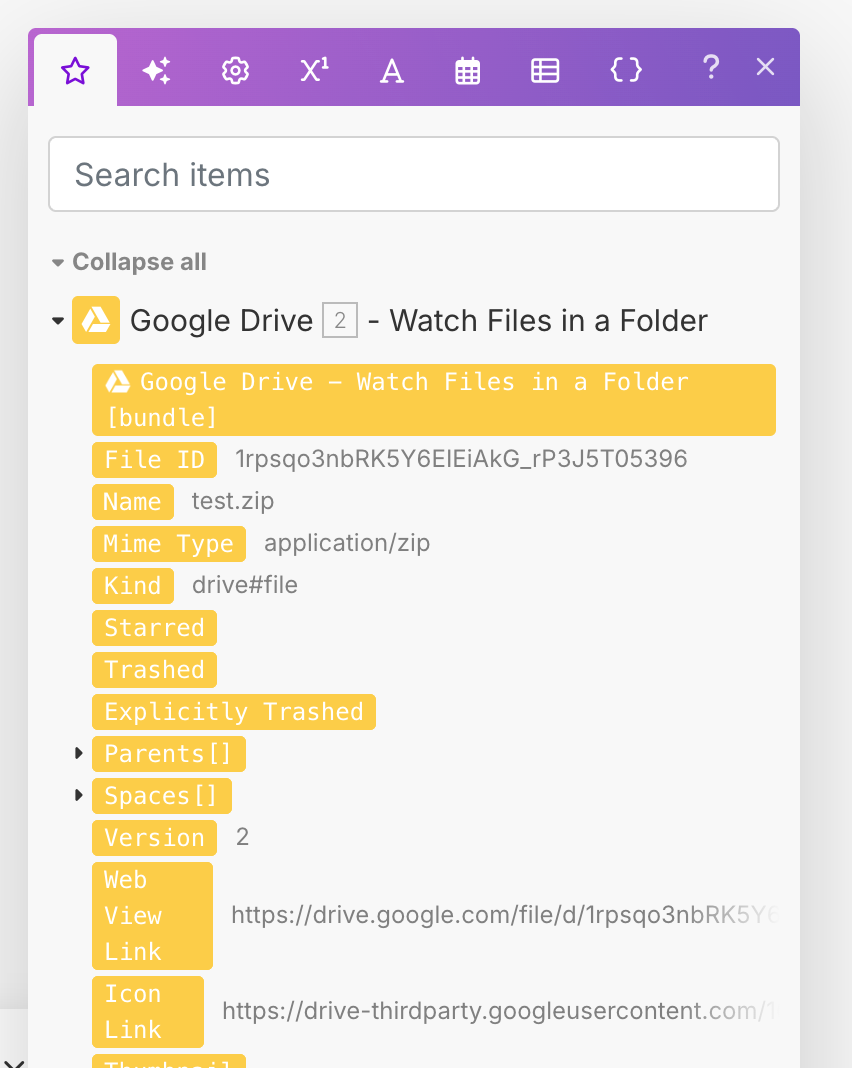Expand the Parents[] array

[x=79, y=753]
